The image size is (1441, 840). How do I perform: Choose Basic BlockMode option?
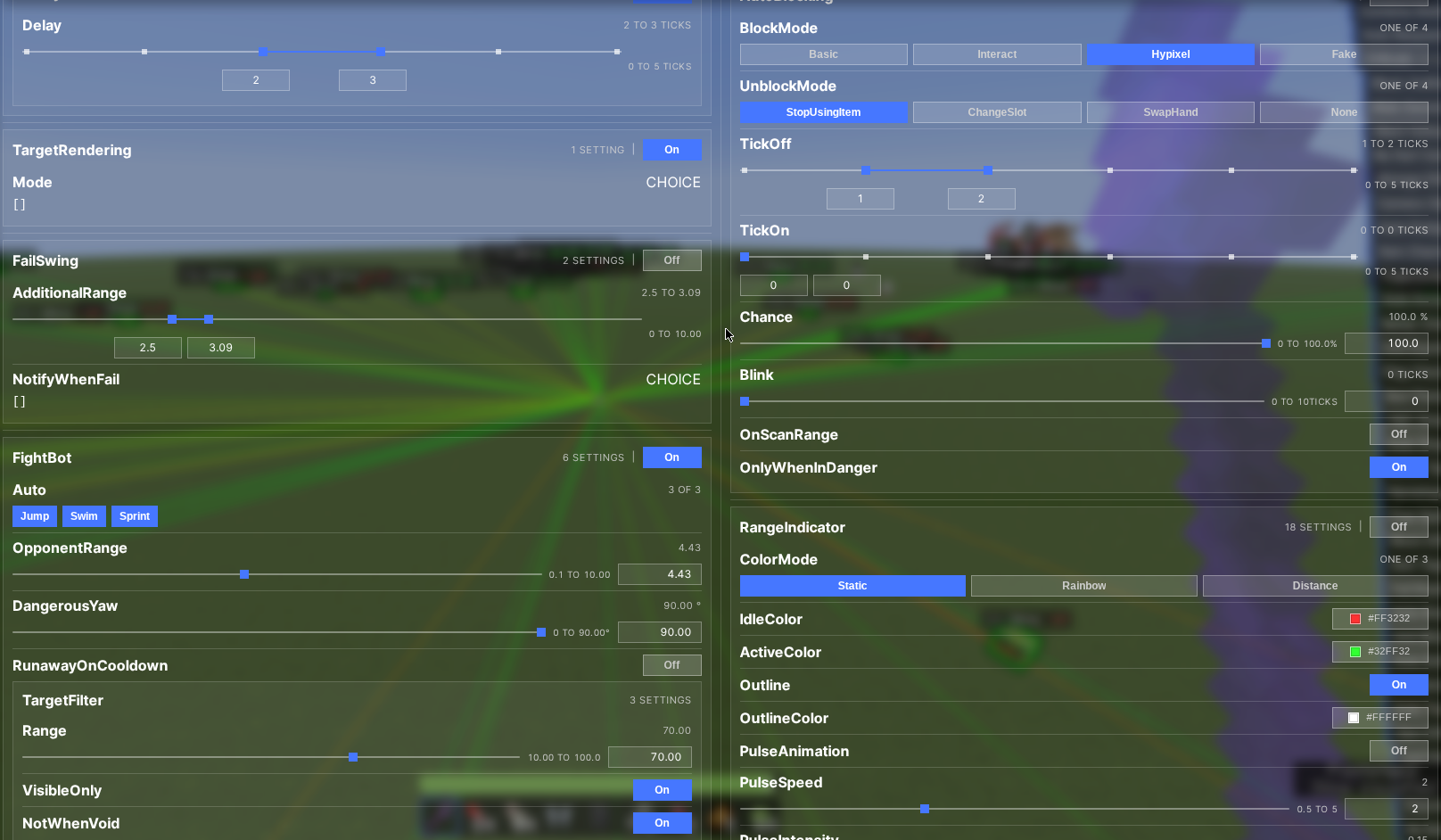pos(823,54)
